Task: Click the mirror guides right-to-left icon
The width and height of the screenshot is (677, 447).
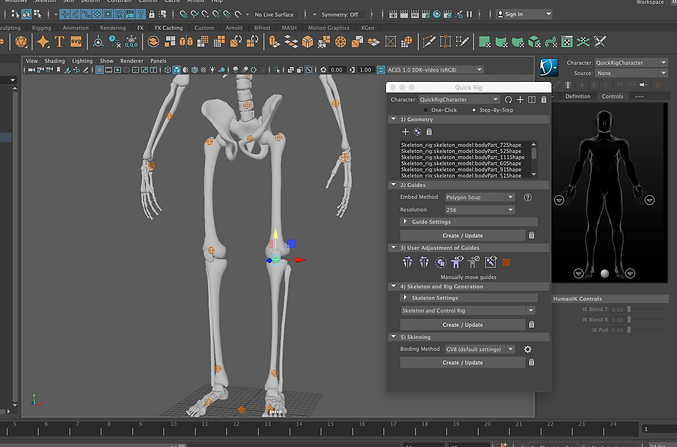Action: (x=424, y=262)
